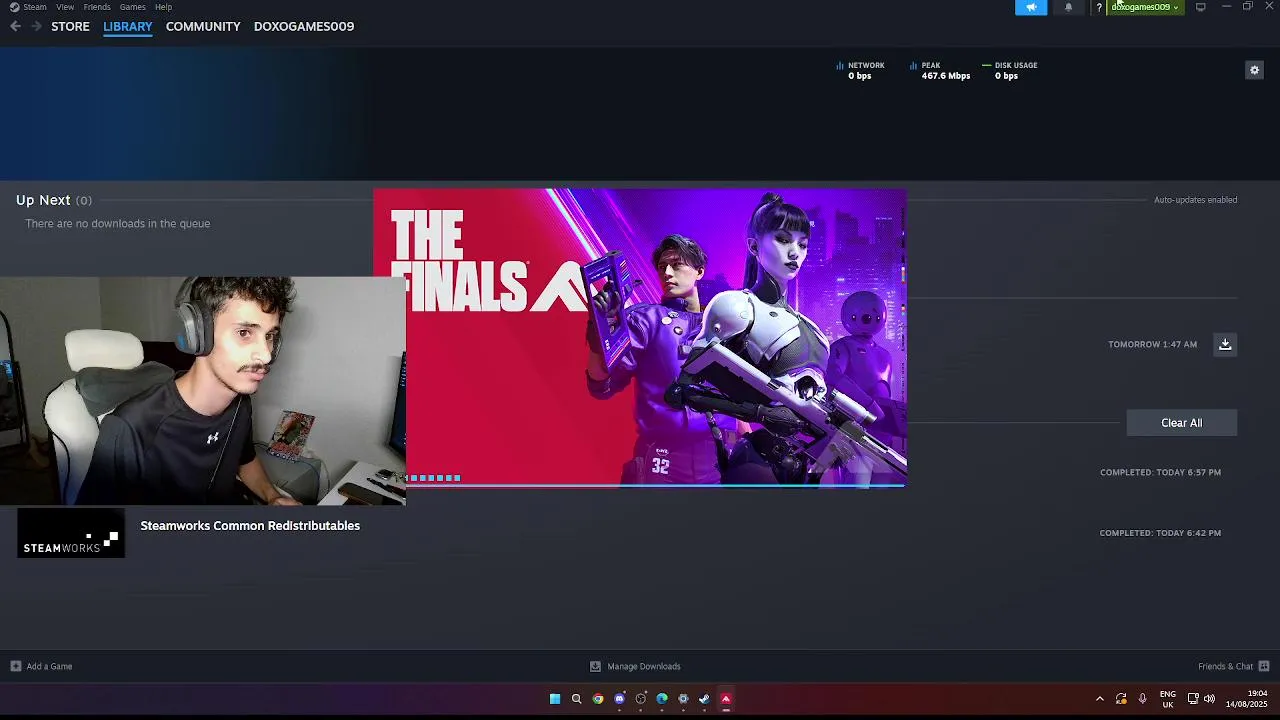Go back with the Steam back arrow
Viewport: 1280px width, 720px height.
(x=15, y=26)
